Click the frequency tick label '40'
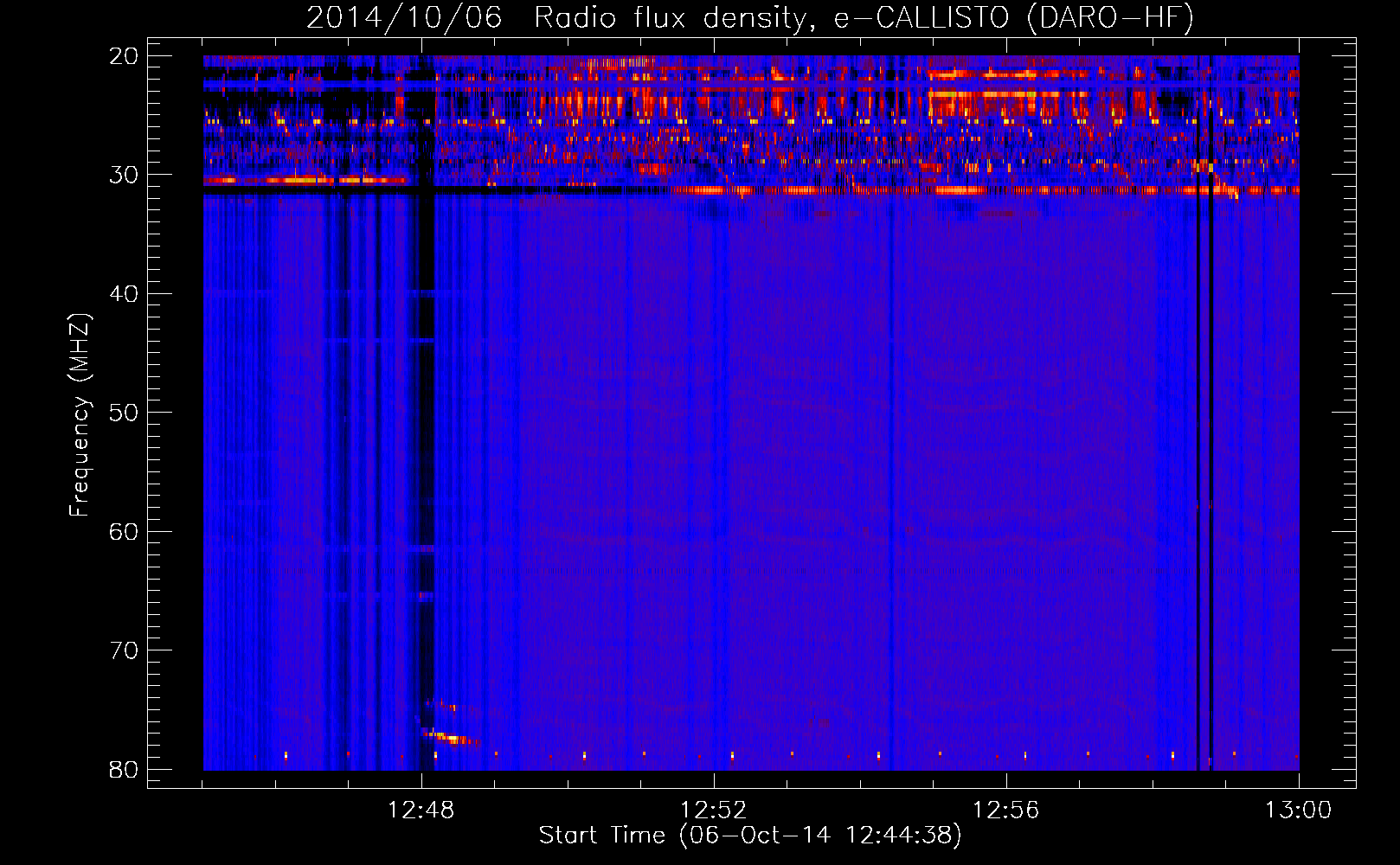The height and width of the screenshot is (865, 1400). click(x=124, y=293)
